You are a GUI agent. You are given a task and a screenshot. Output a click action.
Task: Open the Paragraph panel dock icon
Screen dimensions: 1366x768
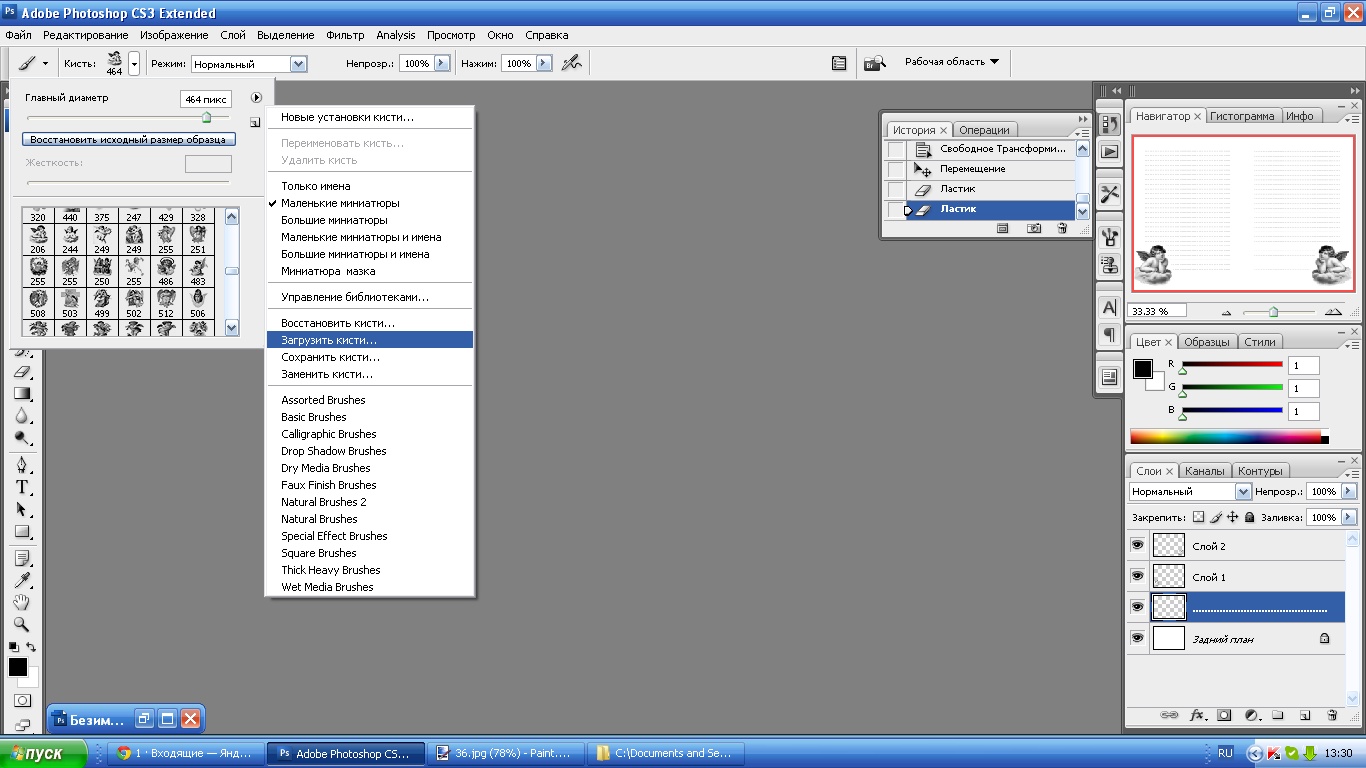[x=1110, y=333]
